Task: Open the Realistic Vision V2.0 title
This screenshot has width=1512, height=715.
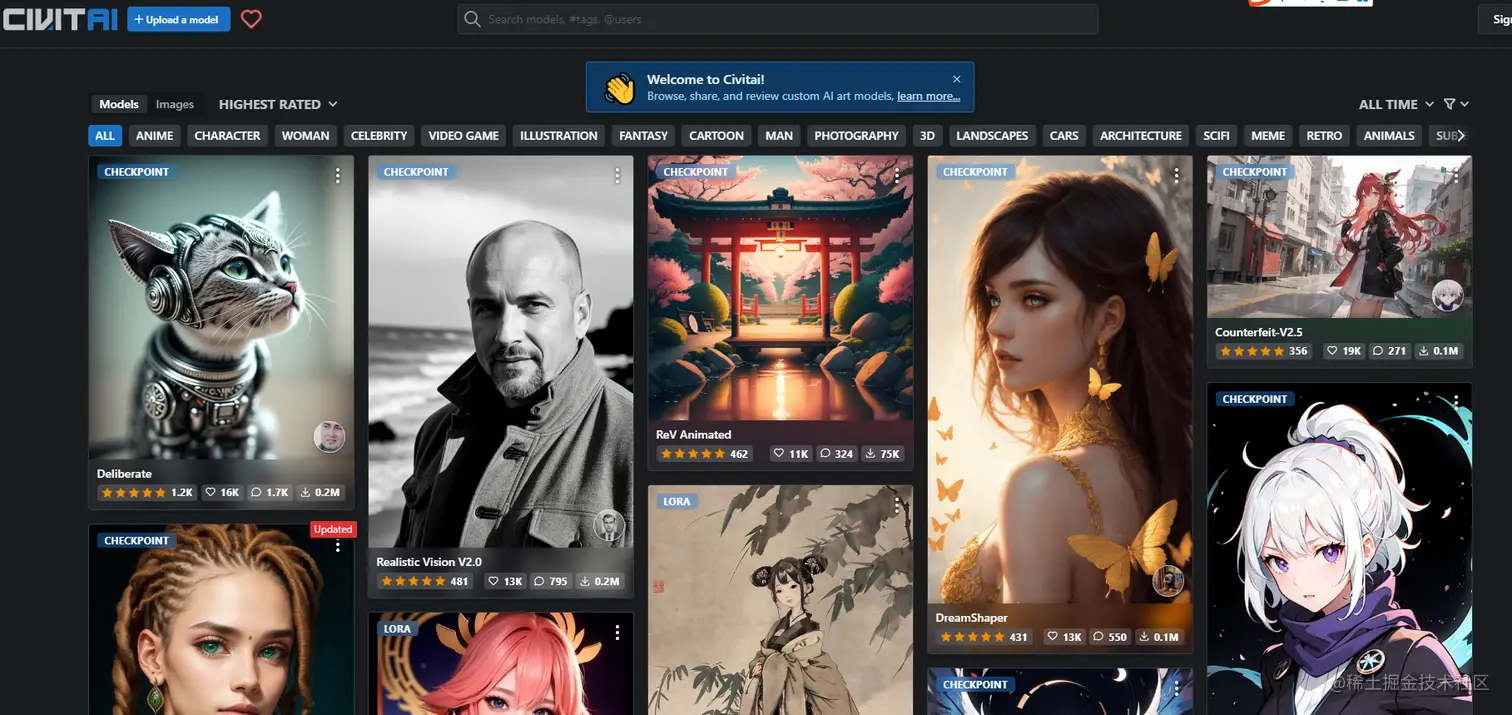Action: click(x=429, y=562)
